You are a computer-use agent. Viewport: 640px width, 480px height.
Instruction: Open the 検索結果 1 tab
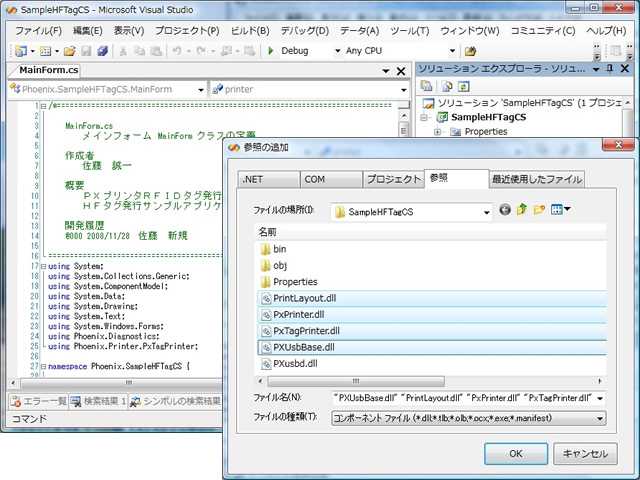[x=98, y=402]
